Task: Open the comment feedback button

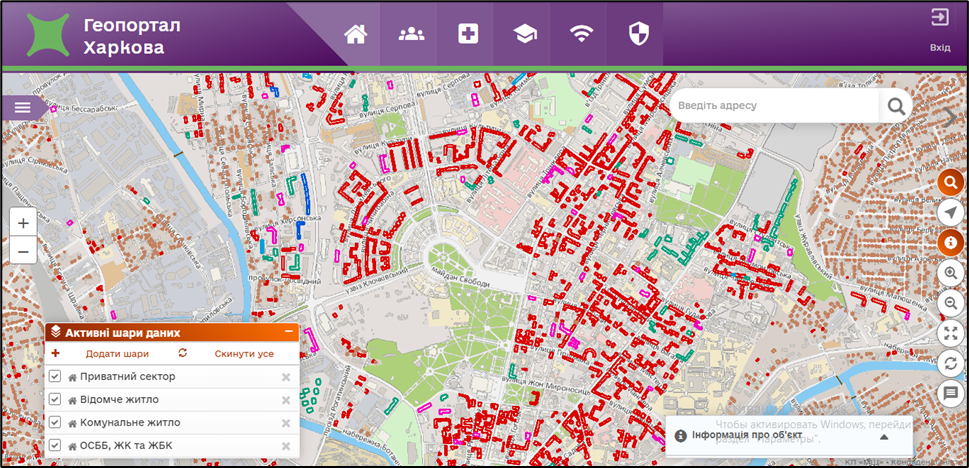Action: click(x=950, y=394)
